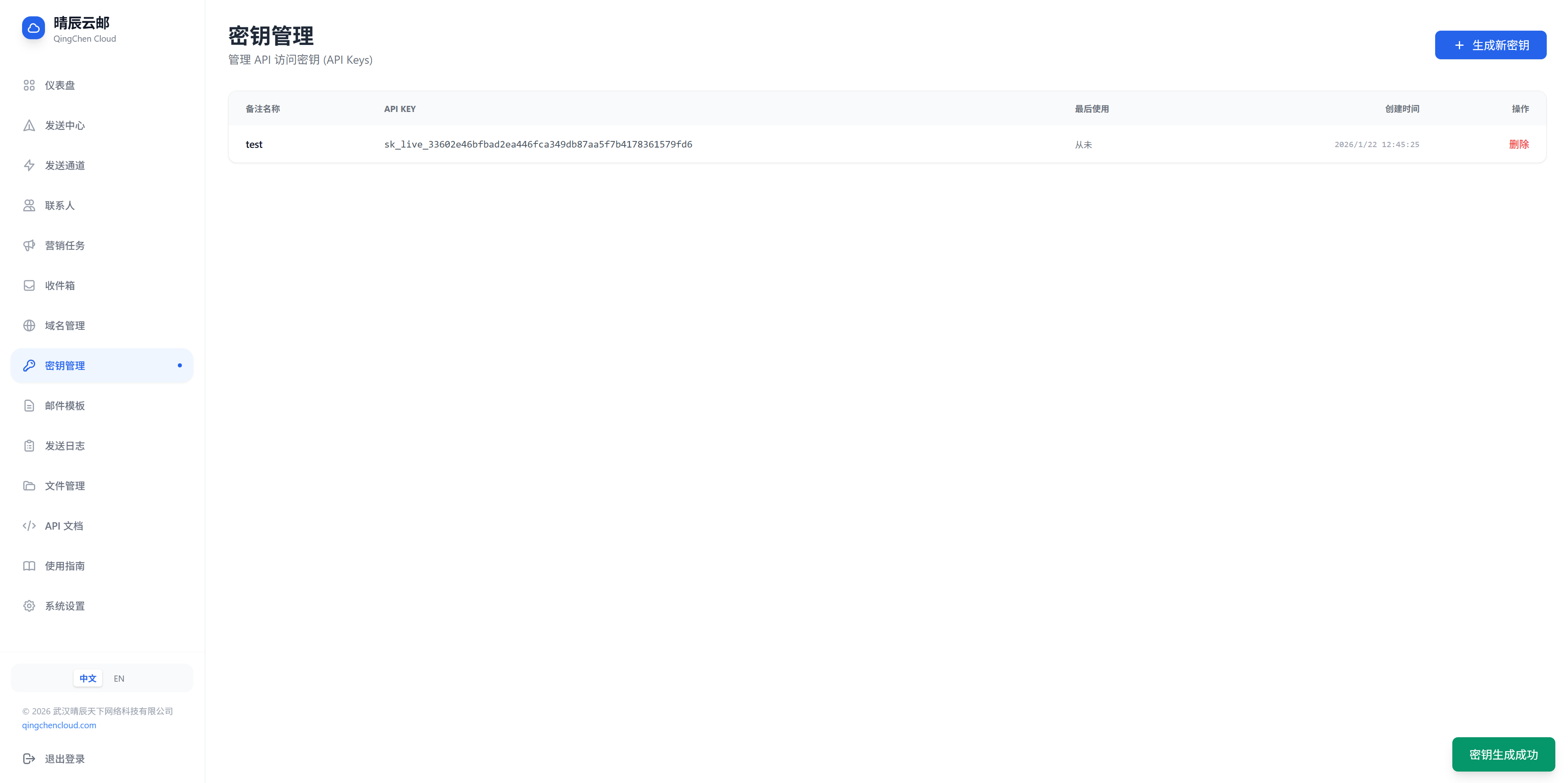The width and height of the screenshot is (1568, 783).
Task: Click the inbox tray icon
Action: click(29, 285)
